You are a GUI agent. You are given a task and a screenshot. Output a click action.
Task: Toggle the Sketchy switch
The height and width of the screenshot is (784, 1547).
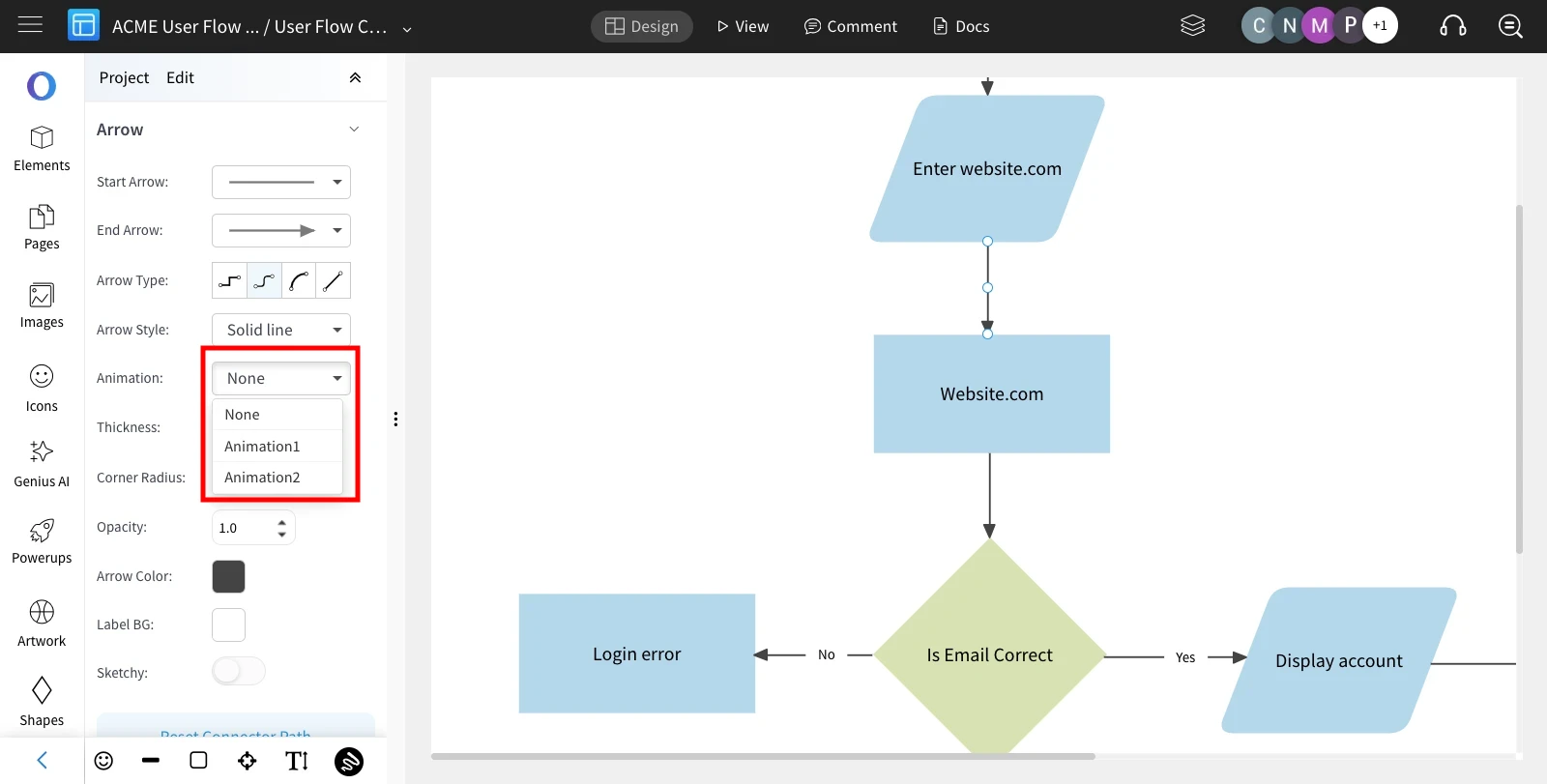239,671
